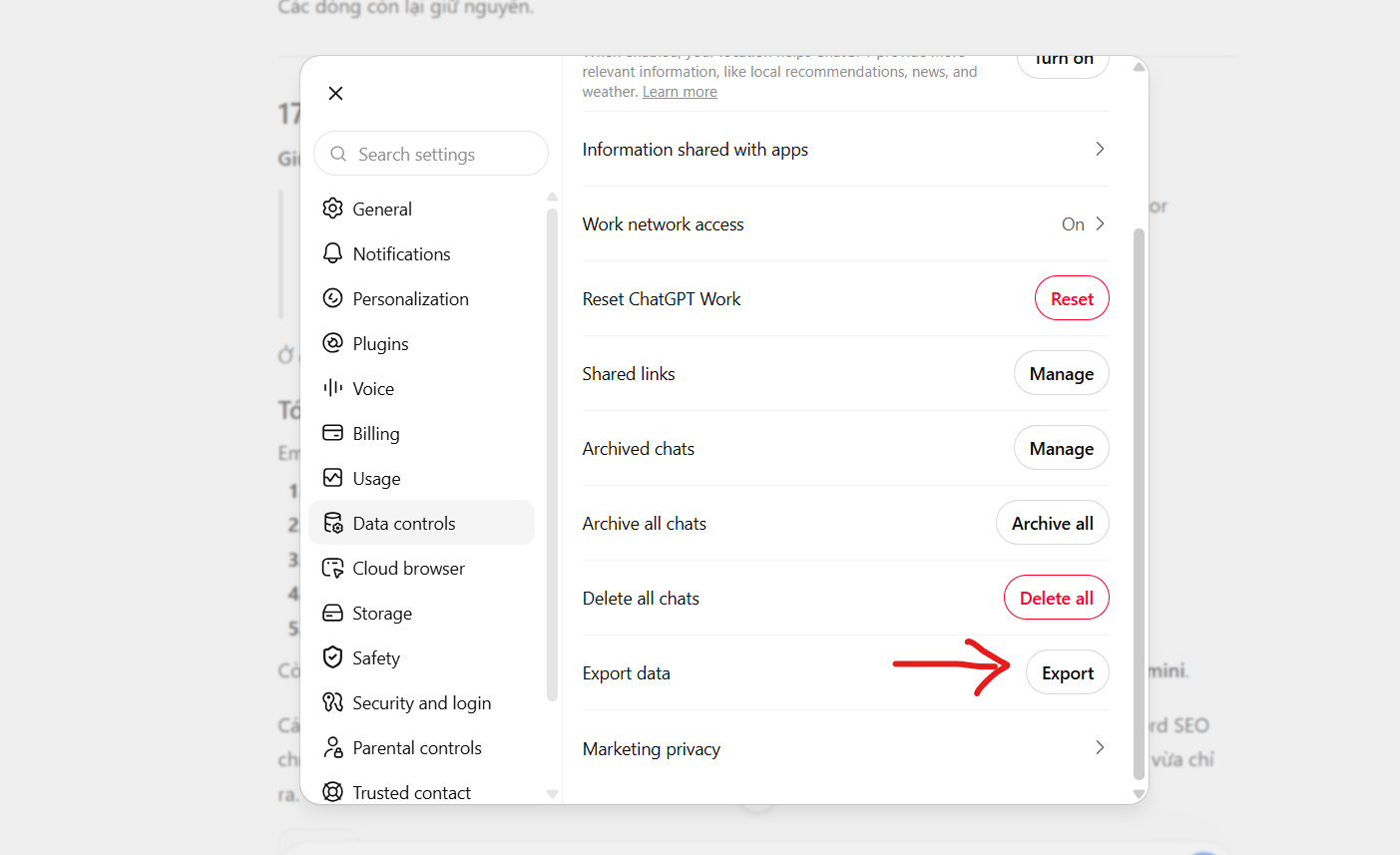
Task: Select the Cloud browser label
Action: coord(408,569)
